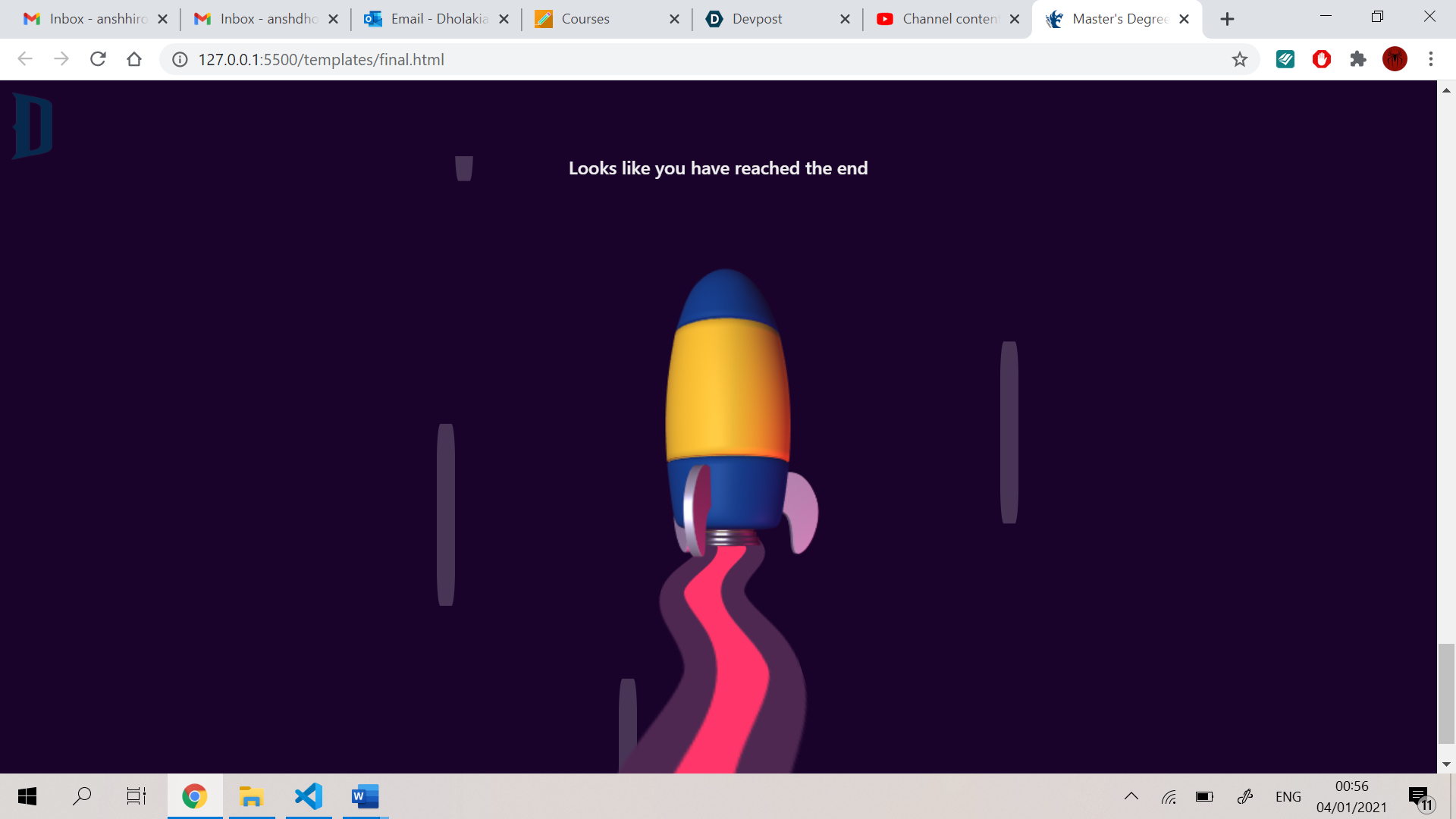Switch to the Courses tab
This screenshot has width=1456, height=819.
[595, 19]
